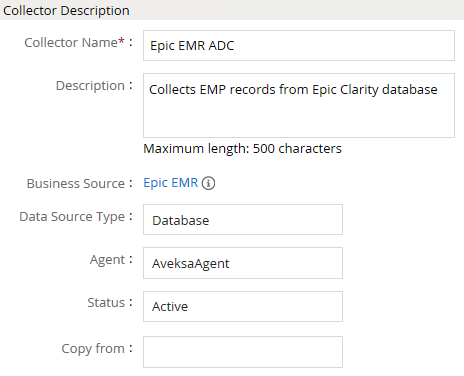The height and width of the screenshot is (376, 464).
Task: Click the Collector Name label
Action: coord(71,43)
